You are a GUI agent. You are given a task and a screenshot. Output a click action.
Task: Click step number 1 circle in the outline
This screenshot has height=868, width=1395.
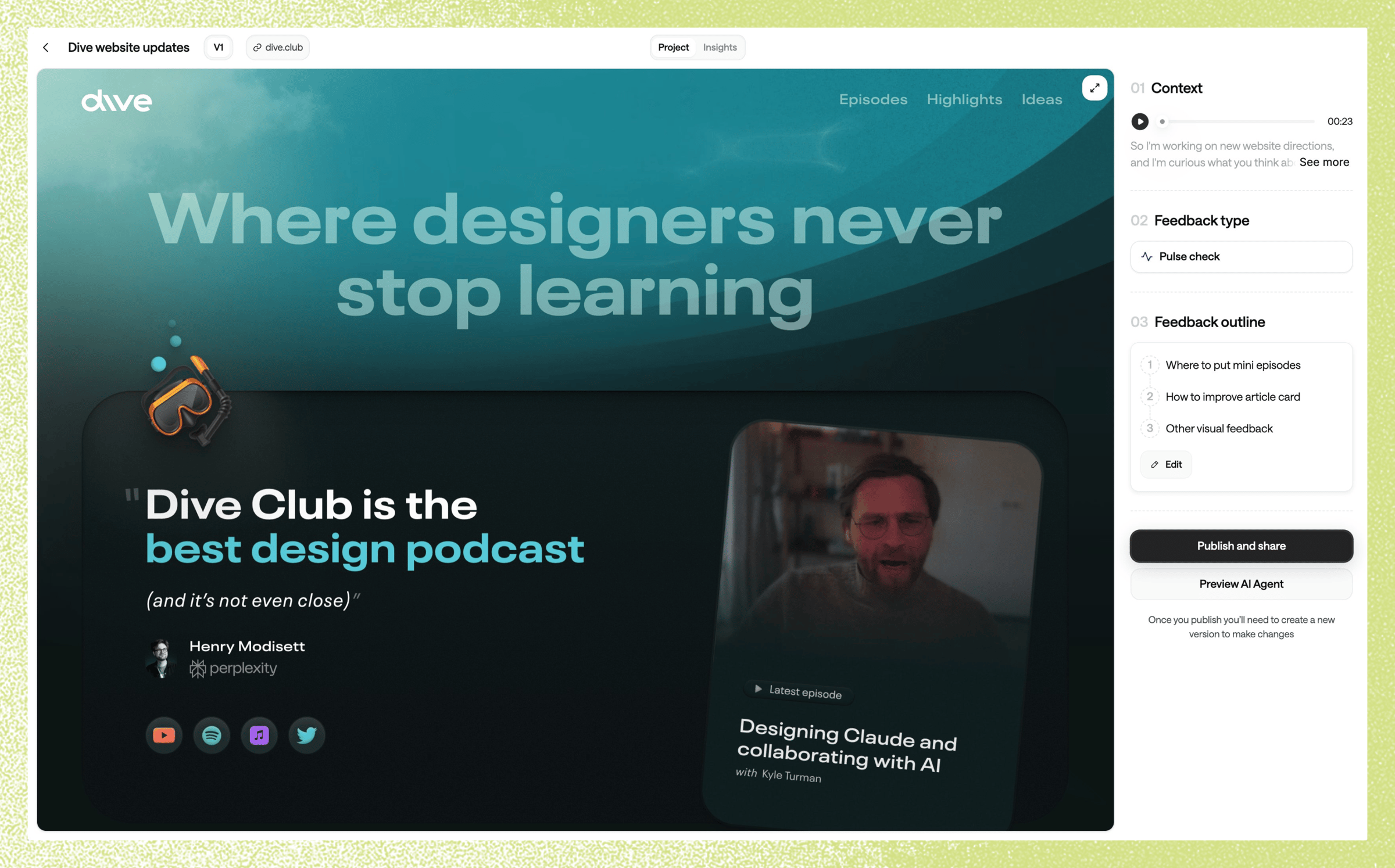1149,365
